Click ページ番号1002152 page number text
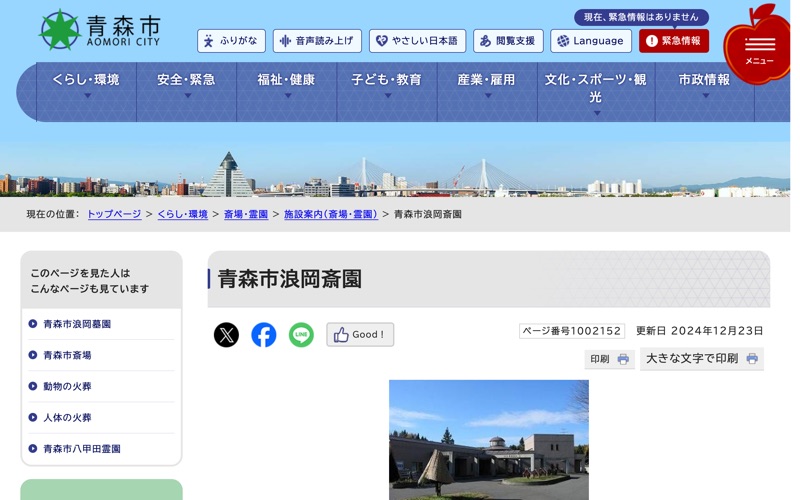The width and height of the screenshot is (800, 500). pyautogui.click(x=572, y=331)
